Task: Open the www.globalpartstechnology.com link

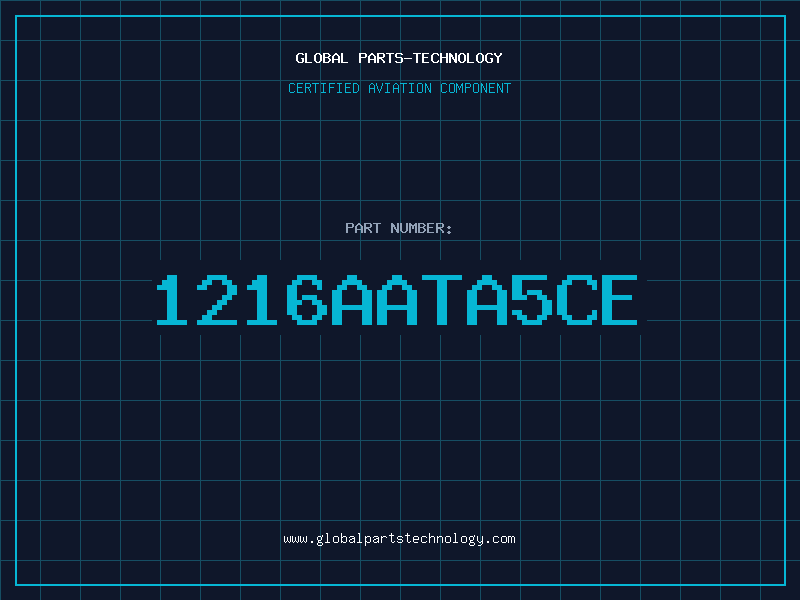Action: [x=399, y=539]
